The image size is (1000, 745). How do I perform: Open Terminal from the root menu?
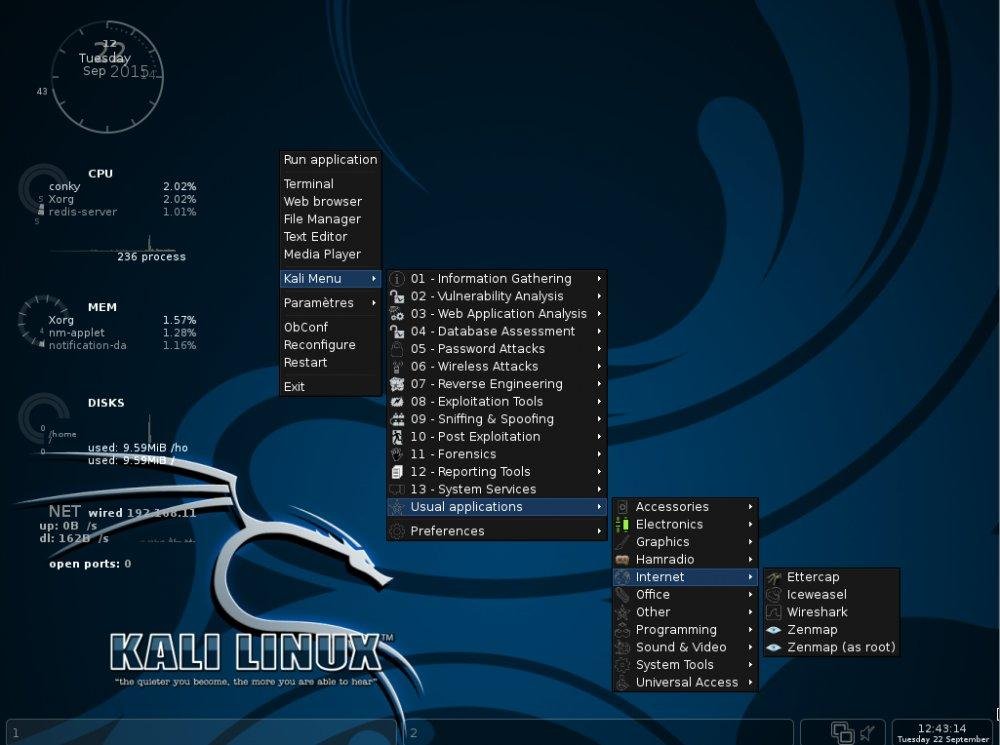coord(330,184)
